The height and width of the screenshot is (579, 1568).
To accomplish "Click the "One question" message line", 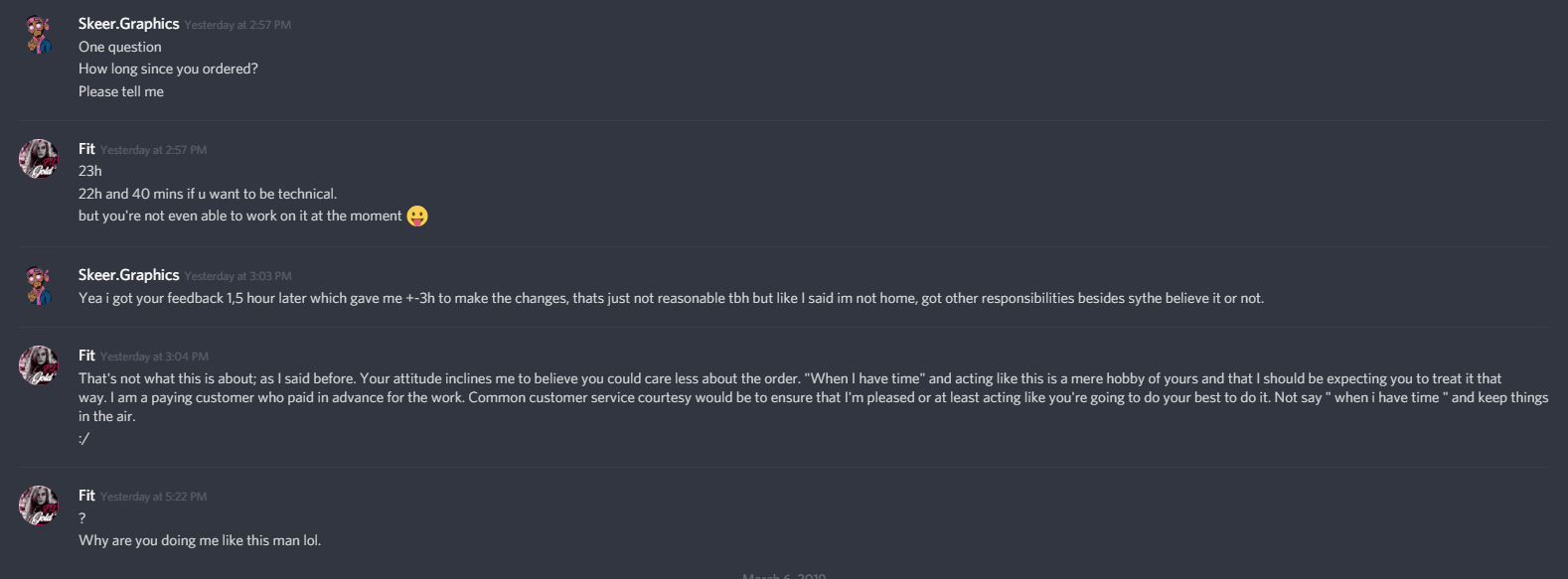I will [x=120, y=47].
